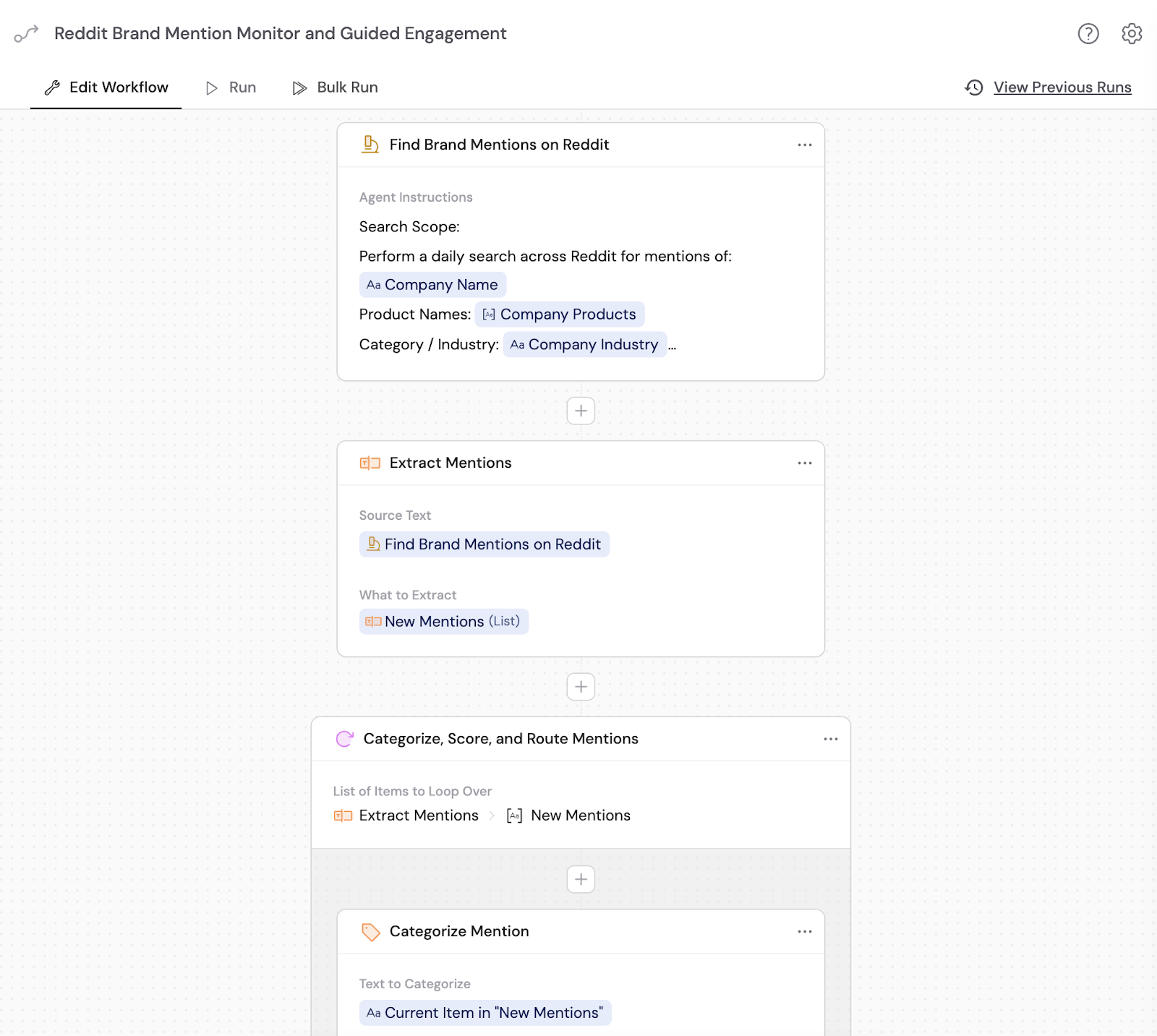
Task: Click the Categorize Mention card heading
Action: point(459,932)
